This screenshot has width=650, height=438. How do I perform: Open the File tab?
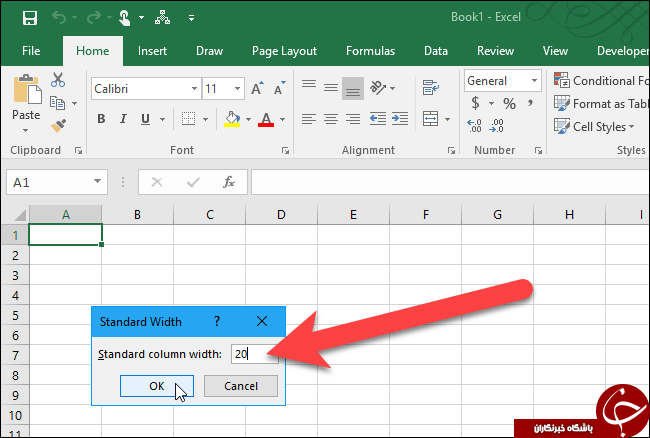point(31,51)
